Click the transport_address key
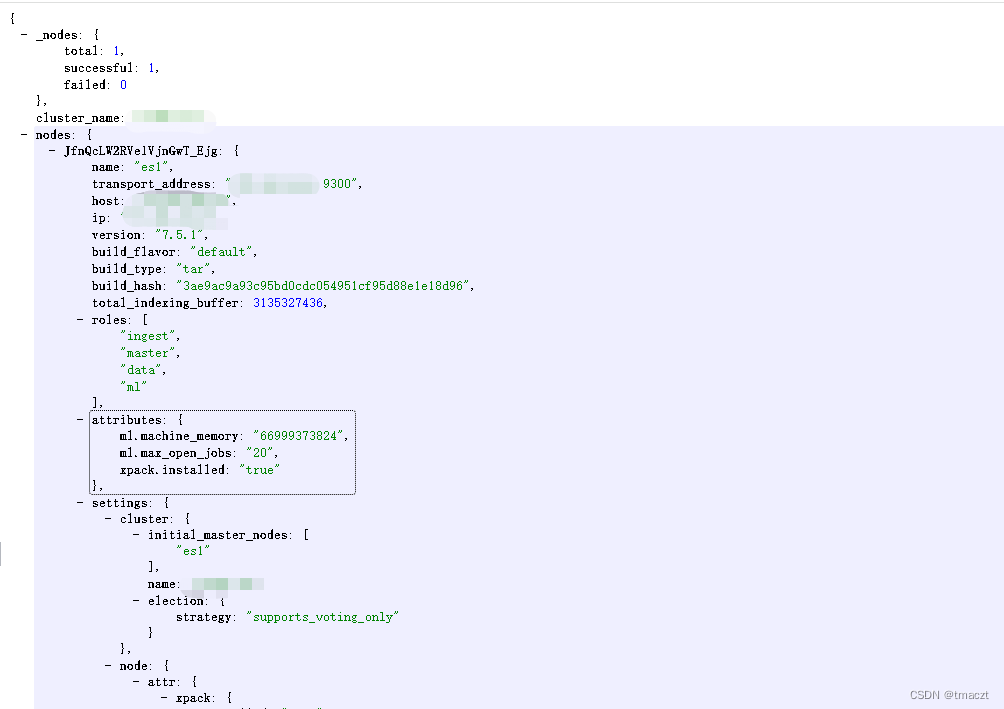Screen dimensions: 1004x709 click(x=151, y=184)
